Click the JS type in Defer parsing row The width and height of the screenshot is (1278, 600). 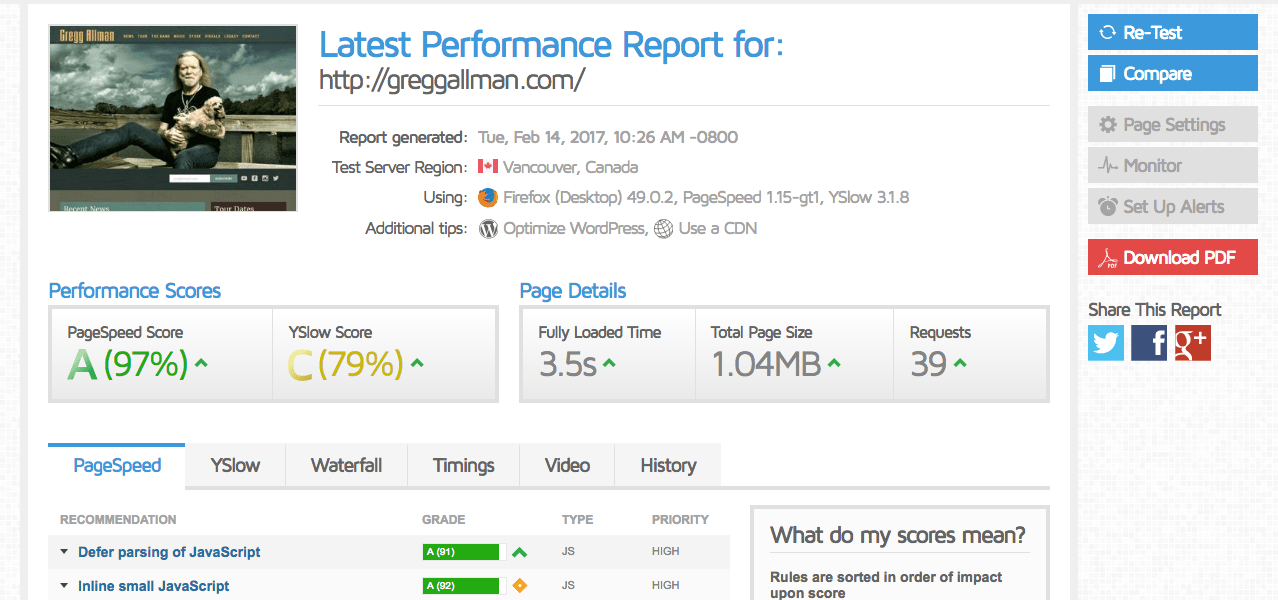click(x=570, y=552)
